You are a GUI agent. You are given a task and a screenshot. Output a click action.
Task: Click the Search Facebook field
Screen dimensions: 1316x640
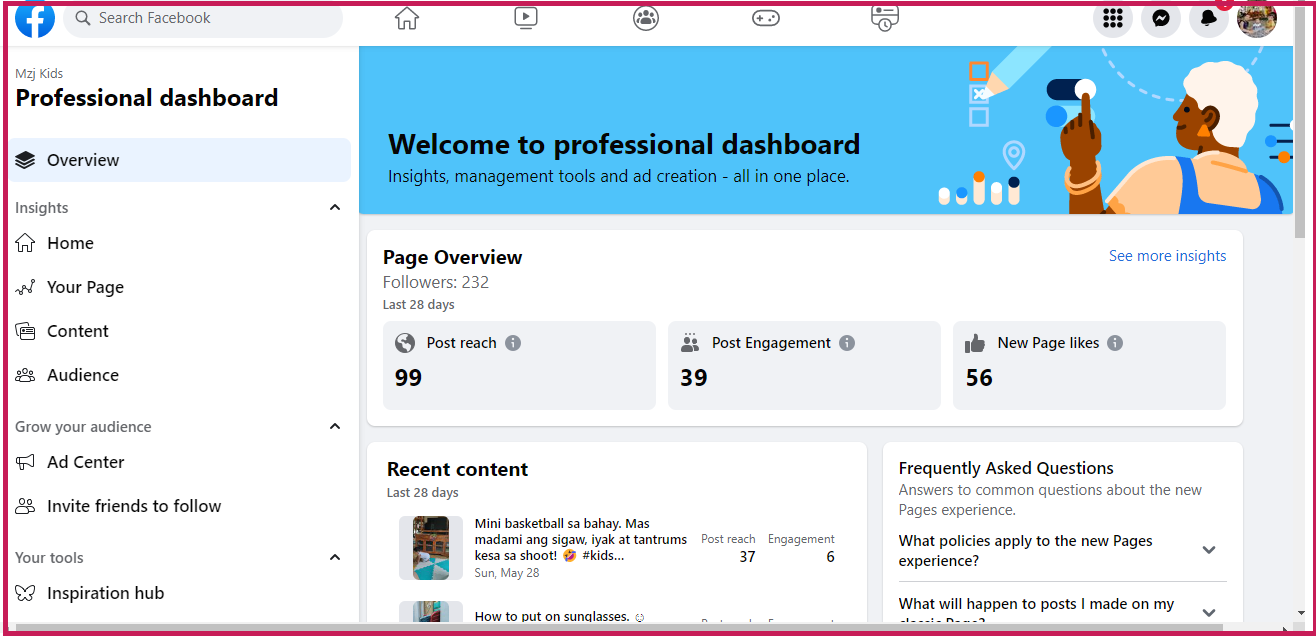(x=203, y=18)
